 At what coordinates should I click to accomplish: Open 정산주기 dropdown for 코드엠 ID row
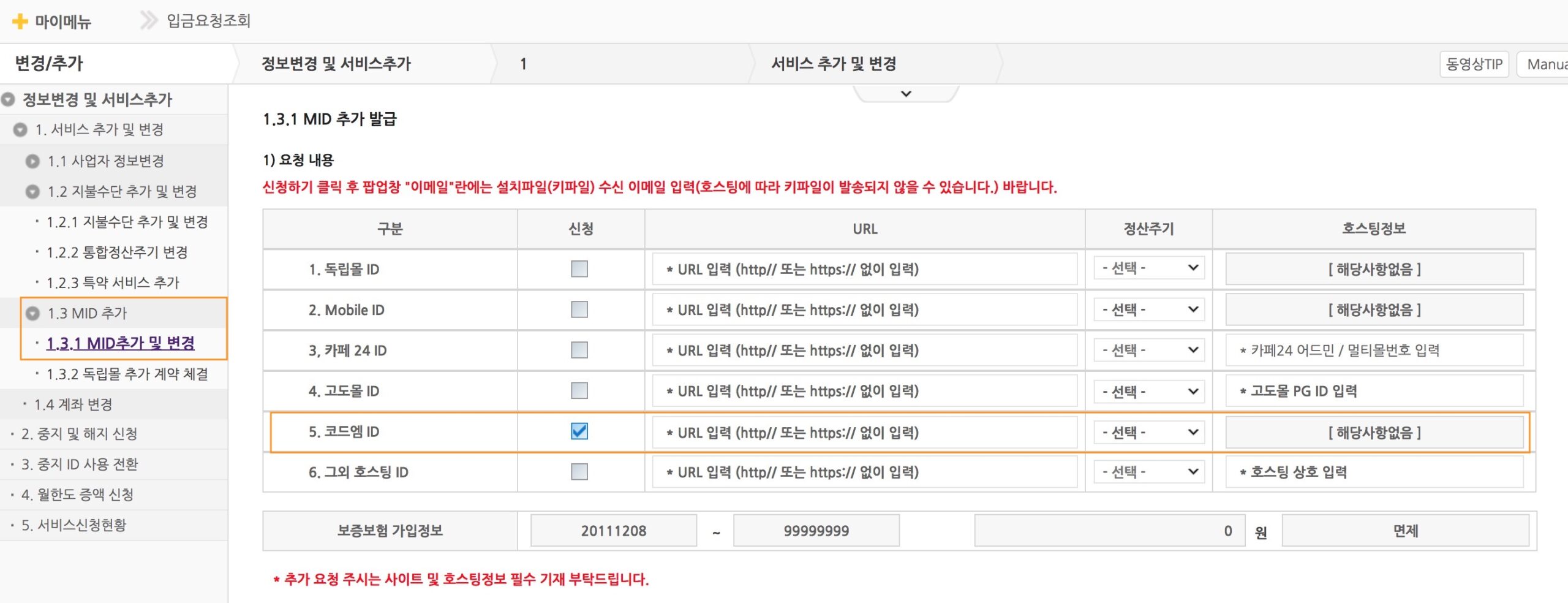(x=1150, y=432)
